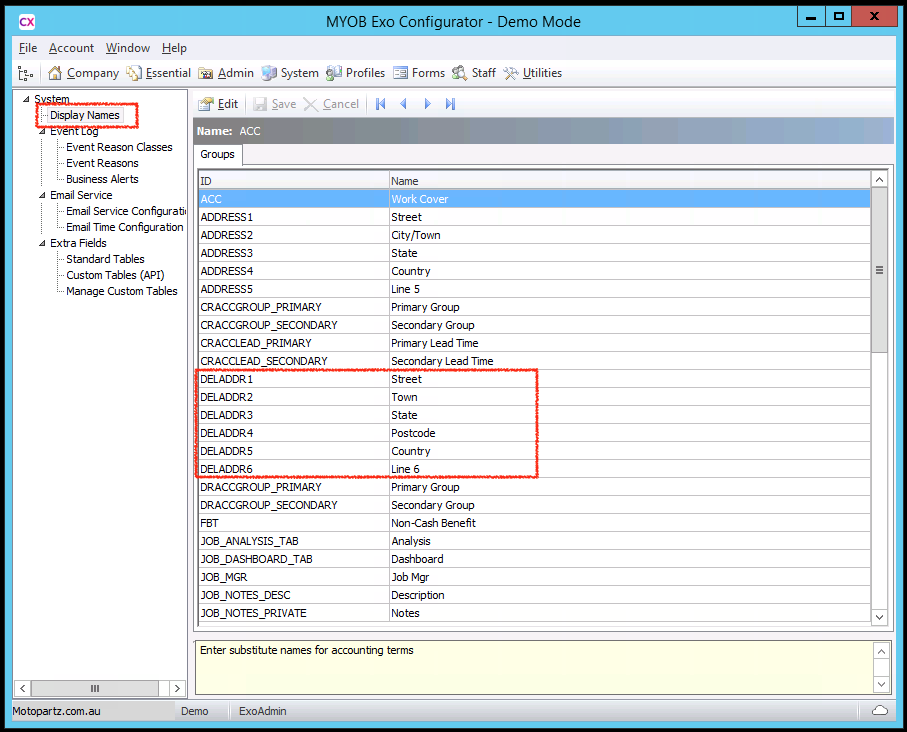Select the CRACCGROUP_PRIMARY row
Viewport: 907px width, 732px height.
tap(534, 307)
